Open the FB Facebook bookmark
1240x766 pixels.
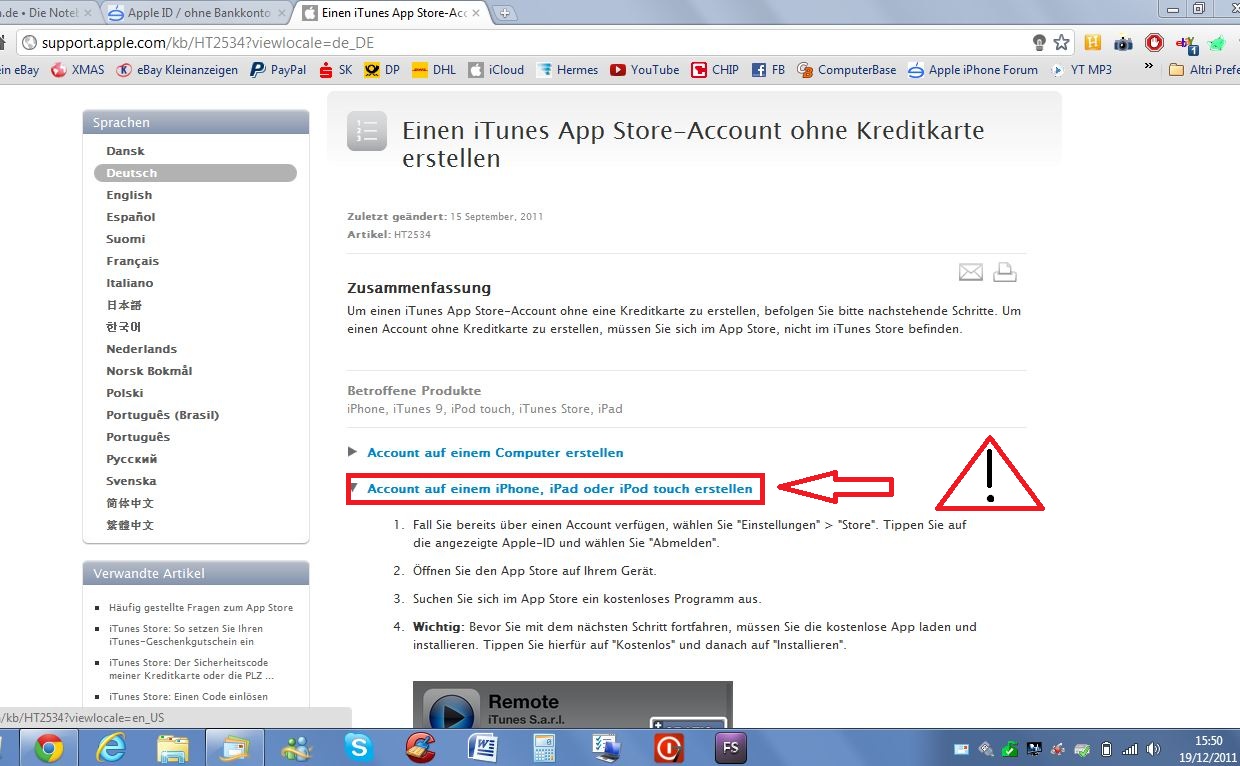tap(768, 70)
